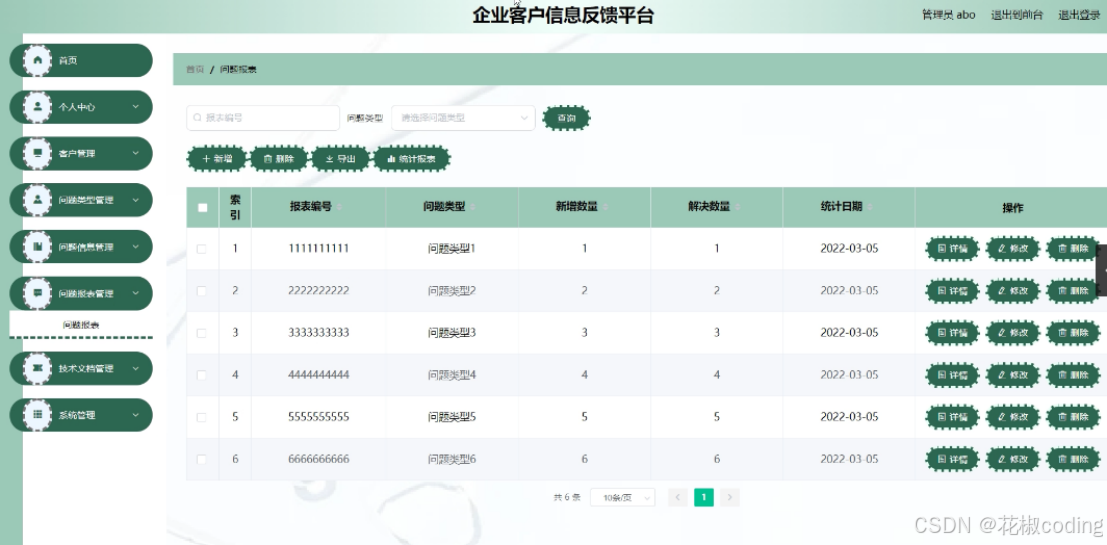Click the sort icon on the 问题类型 column

[x=473, y=207]
